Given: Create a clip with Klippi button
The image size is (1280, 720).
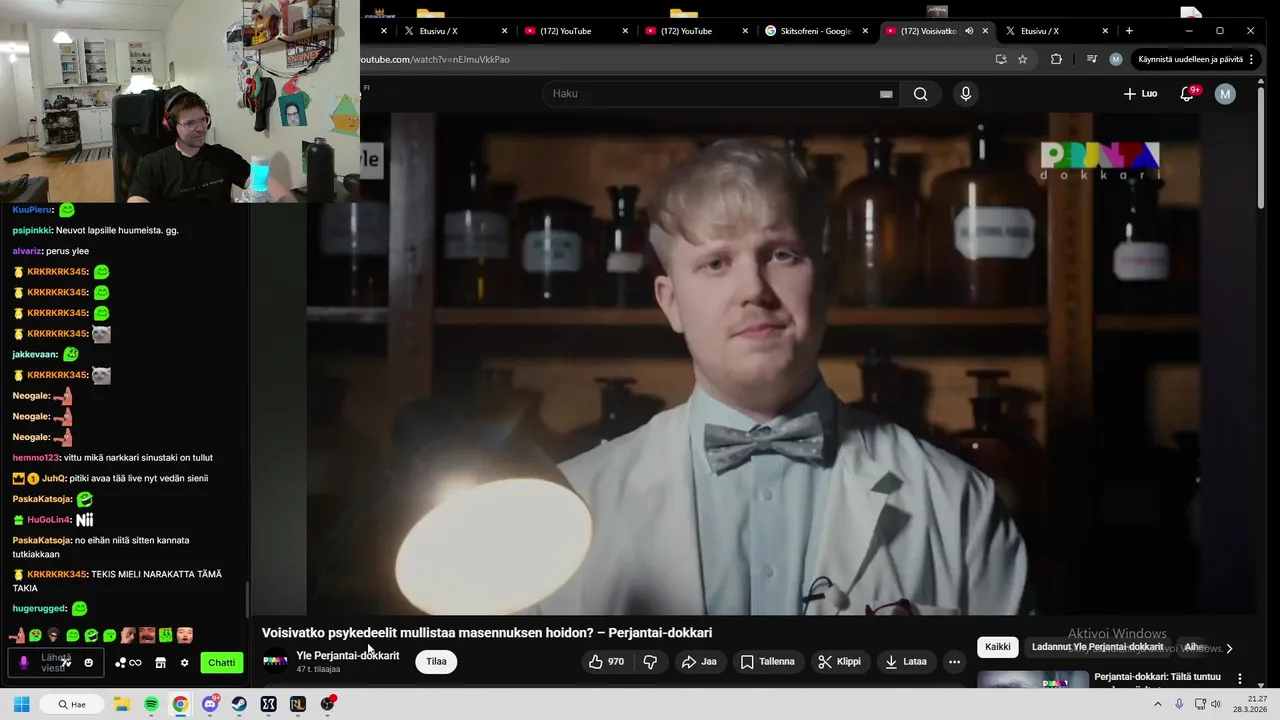Looking at the screenshot, I should 839,662.
